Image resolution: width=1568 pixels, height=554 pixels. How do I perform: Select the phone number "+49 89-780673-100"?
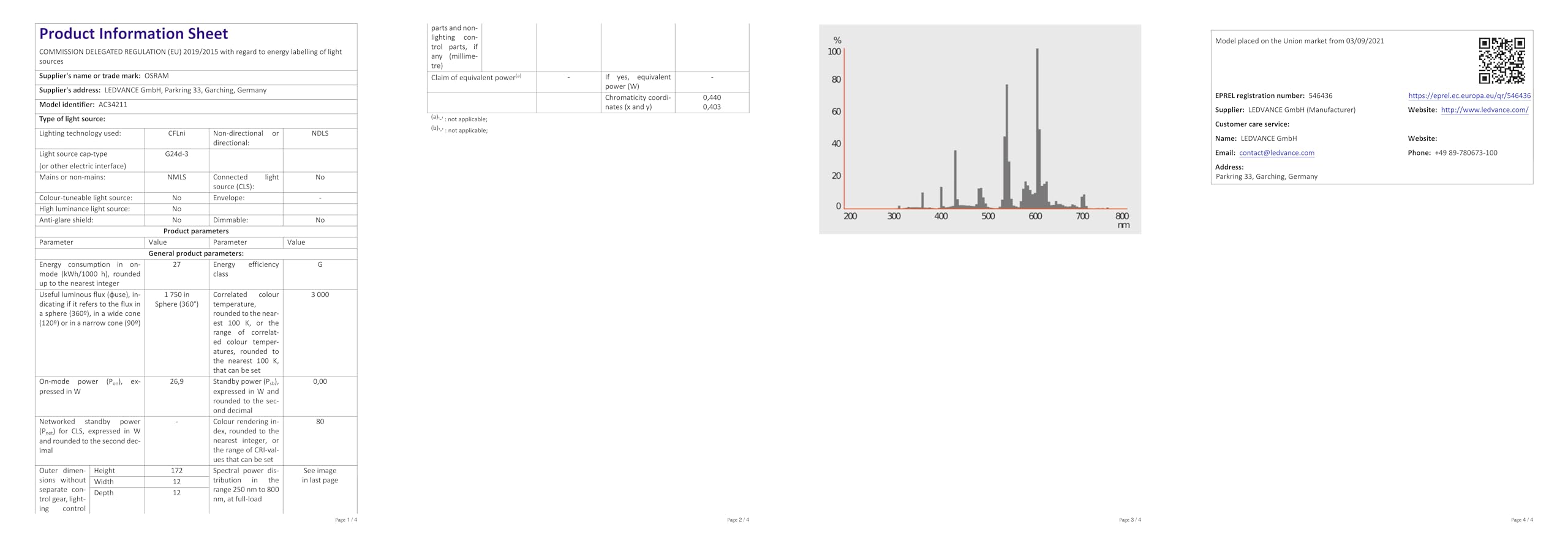coord(1466,153)
